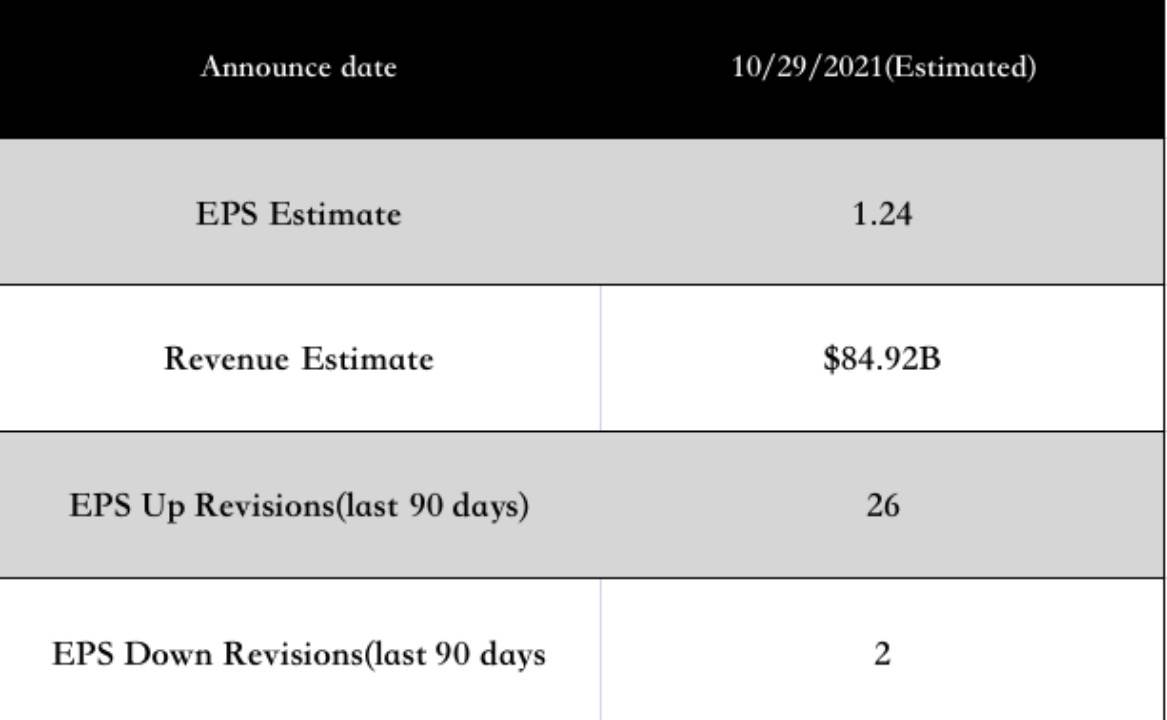
Task: Click the "EPS Down Revisions" row label
Action: pos(299,655)
